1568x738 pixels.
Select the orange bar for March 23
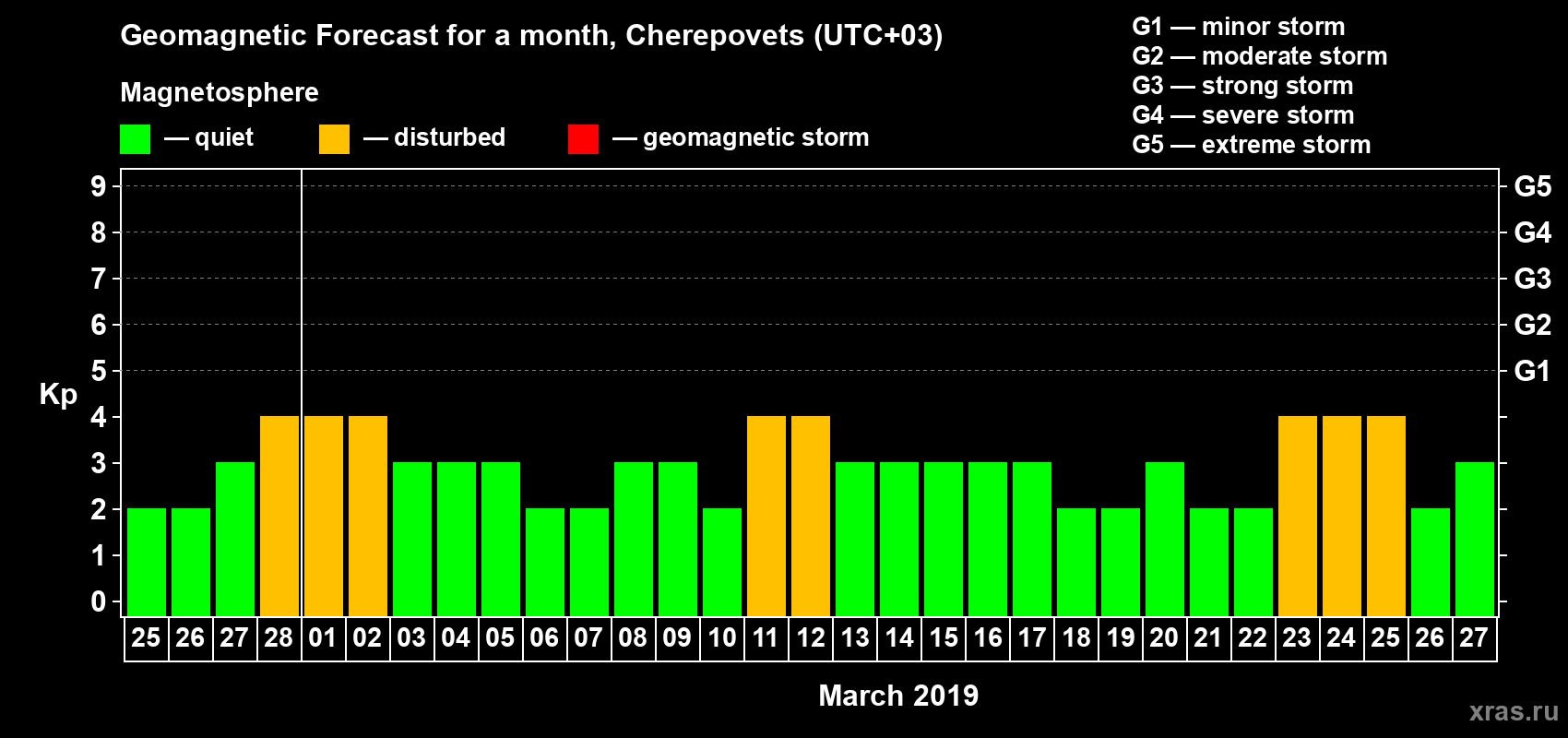(x=1298, y=516)
